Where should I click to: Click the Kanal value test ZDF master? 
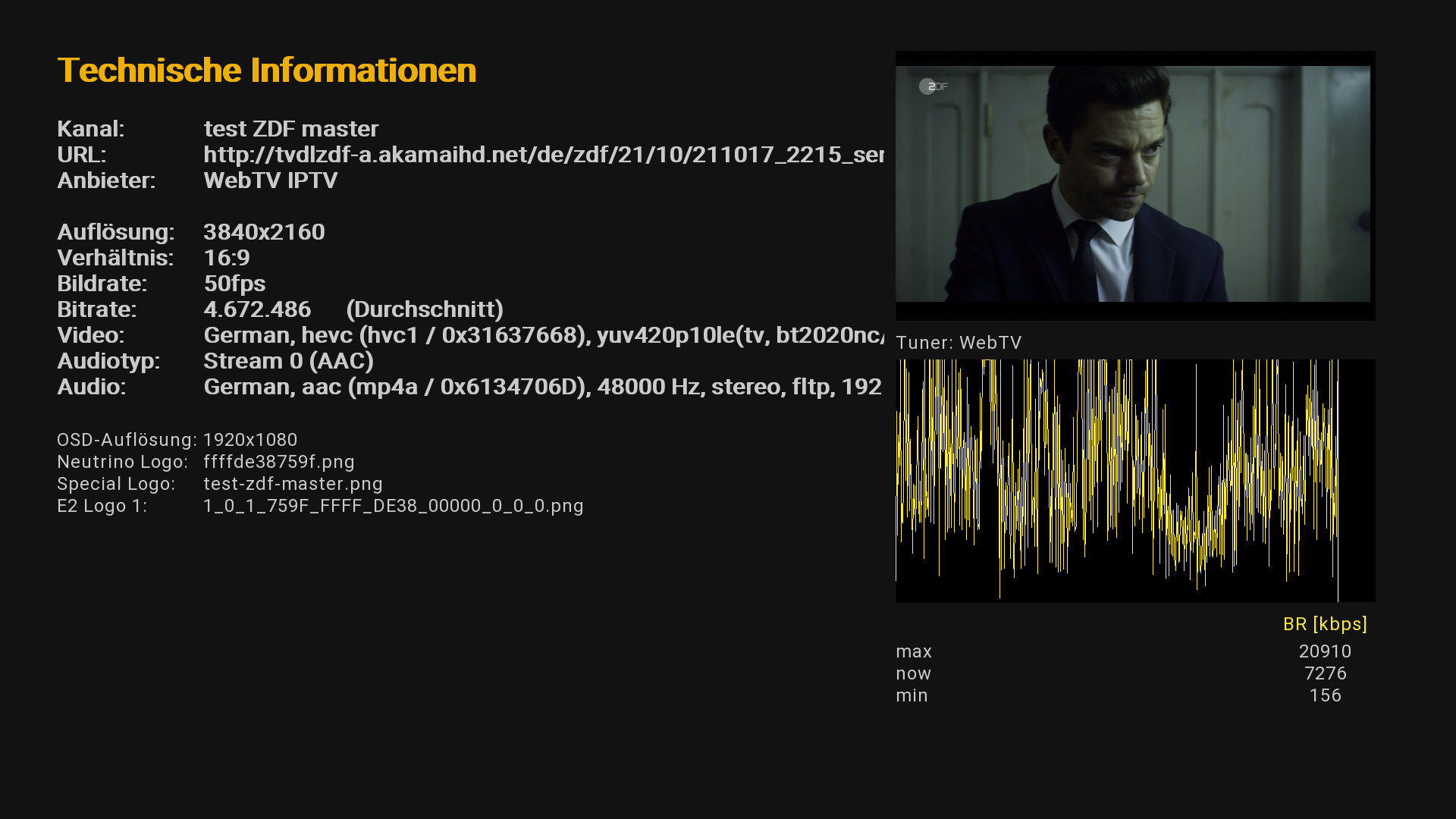click(x=290, y=129)
